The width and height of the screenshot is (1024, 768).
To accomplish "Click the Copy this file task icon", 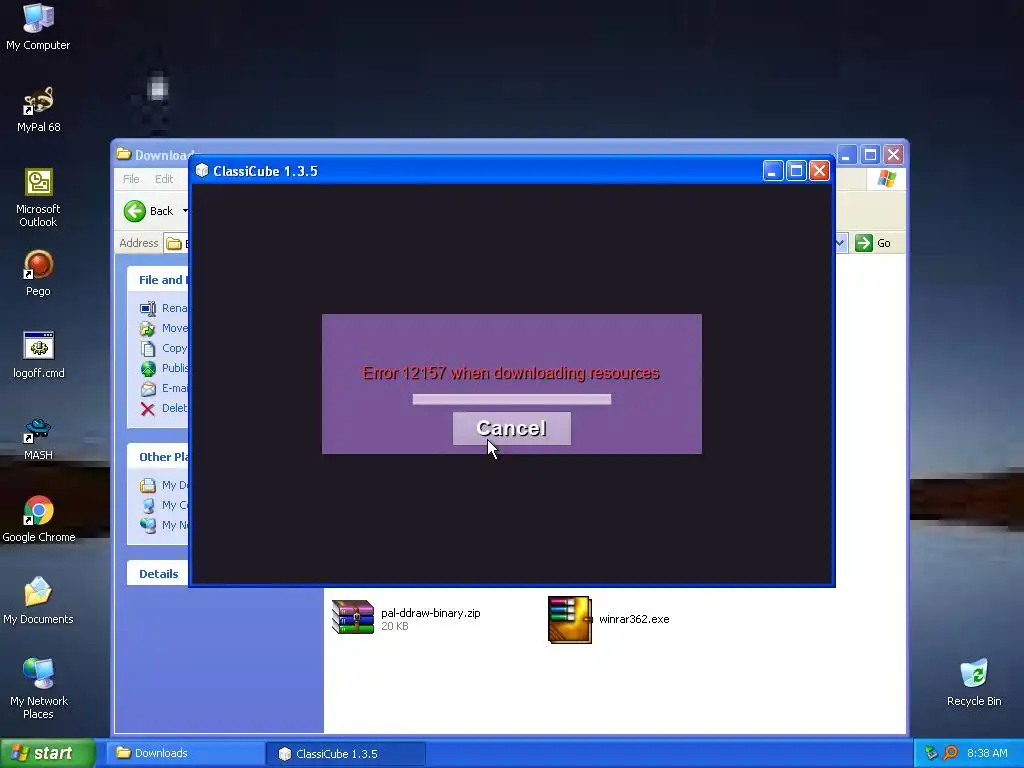I will 148,348.
